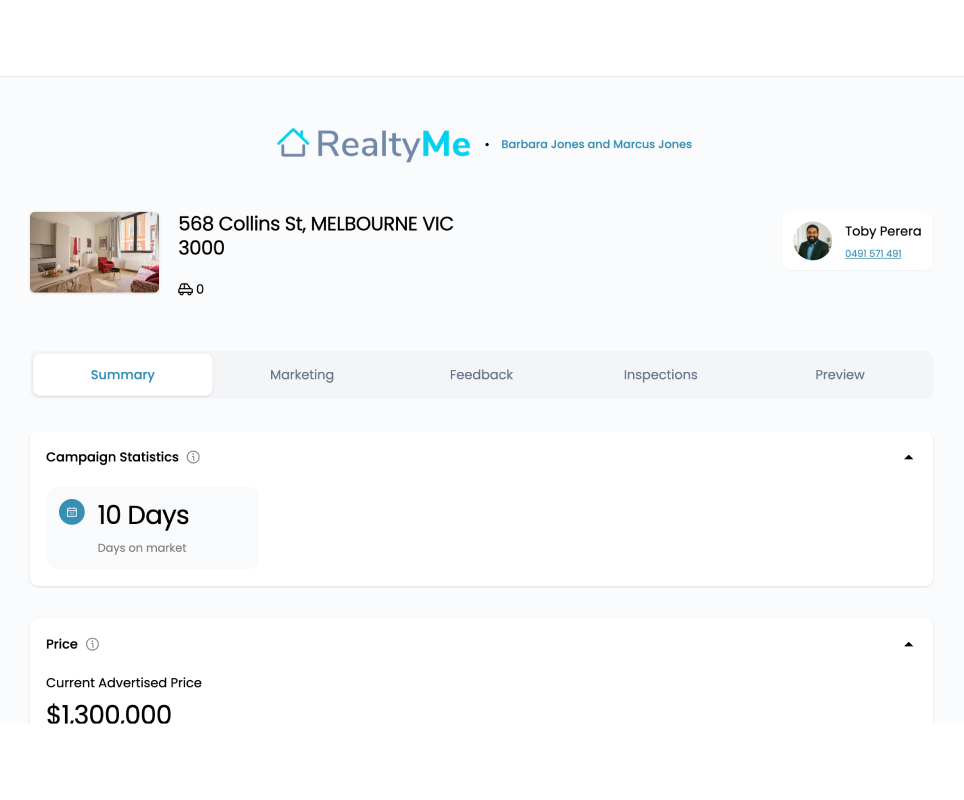Go to the Inspections tab

[x=660, y=374]
